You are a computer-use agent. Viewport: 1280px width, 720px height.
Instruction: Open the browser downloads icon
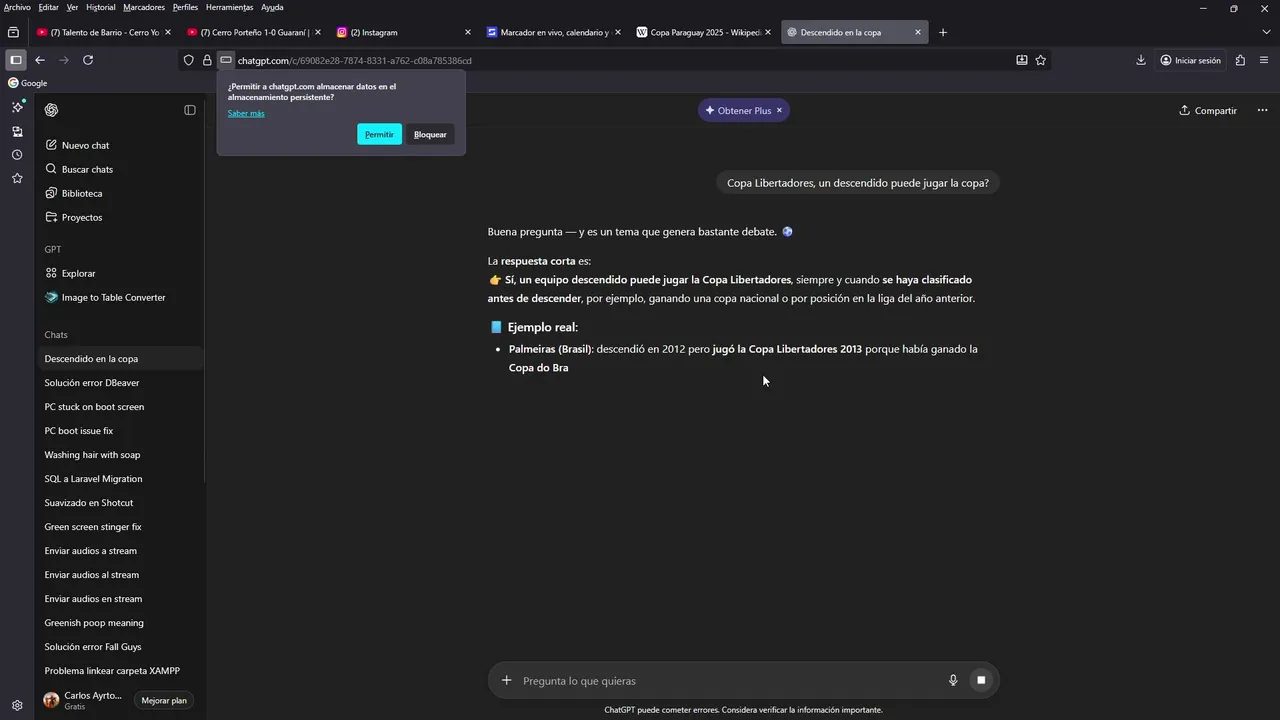1141,60
